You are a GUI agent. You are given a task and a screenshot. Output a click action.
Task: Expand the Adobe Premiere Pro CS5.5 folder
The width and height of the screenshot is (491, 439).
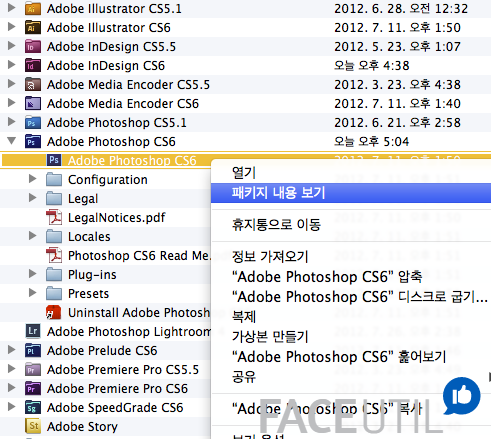pos(12,369)
